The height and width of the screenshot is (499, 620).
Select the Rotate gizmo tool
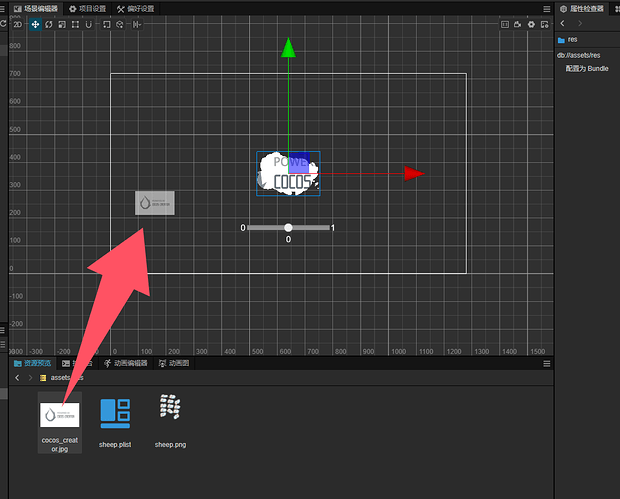click(49, 25)
